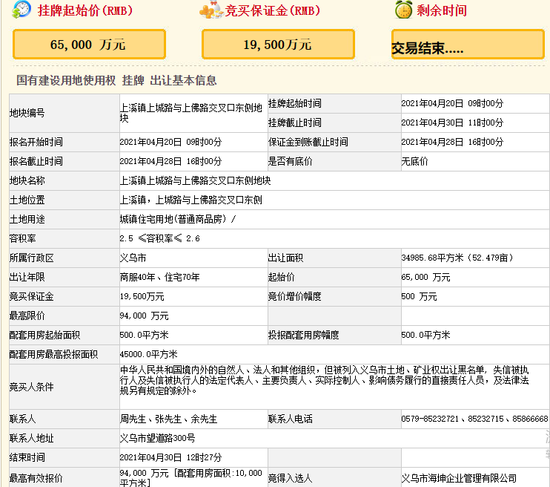This screenshot has height=487, width=550.
Task: Click the clock-money icon beside 挂牌起始价
Action: [21, 9]
